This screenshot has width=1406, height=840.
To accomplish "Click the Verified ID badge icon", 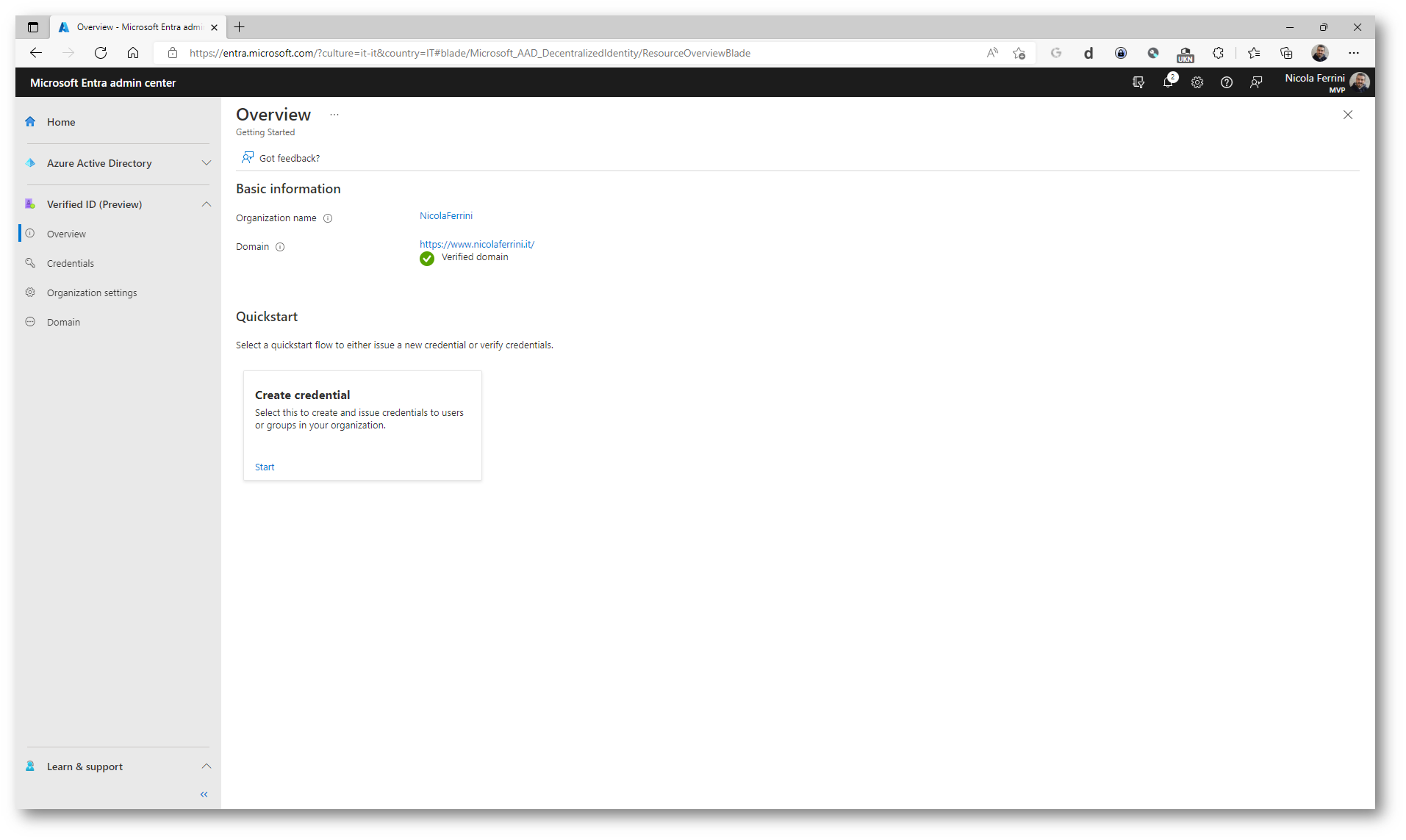I will (x=30, y=204).
